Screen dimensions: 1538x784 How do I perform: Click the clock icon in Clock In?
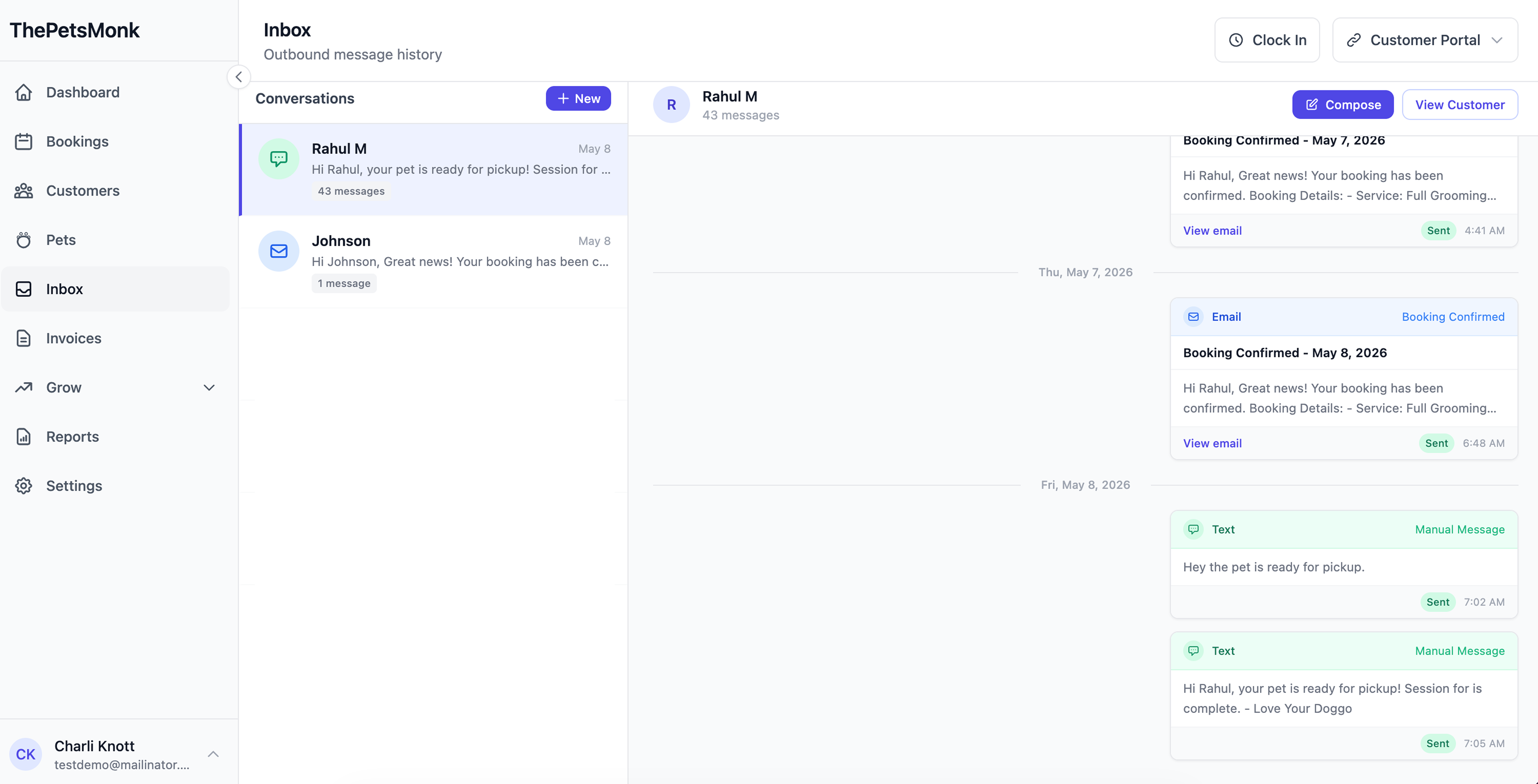point(1236,40)
